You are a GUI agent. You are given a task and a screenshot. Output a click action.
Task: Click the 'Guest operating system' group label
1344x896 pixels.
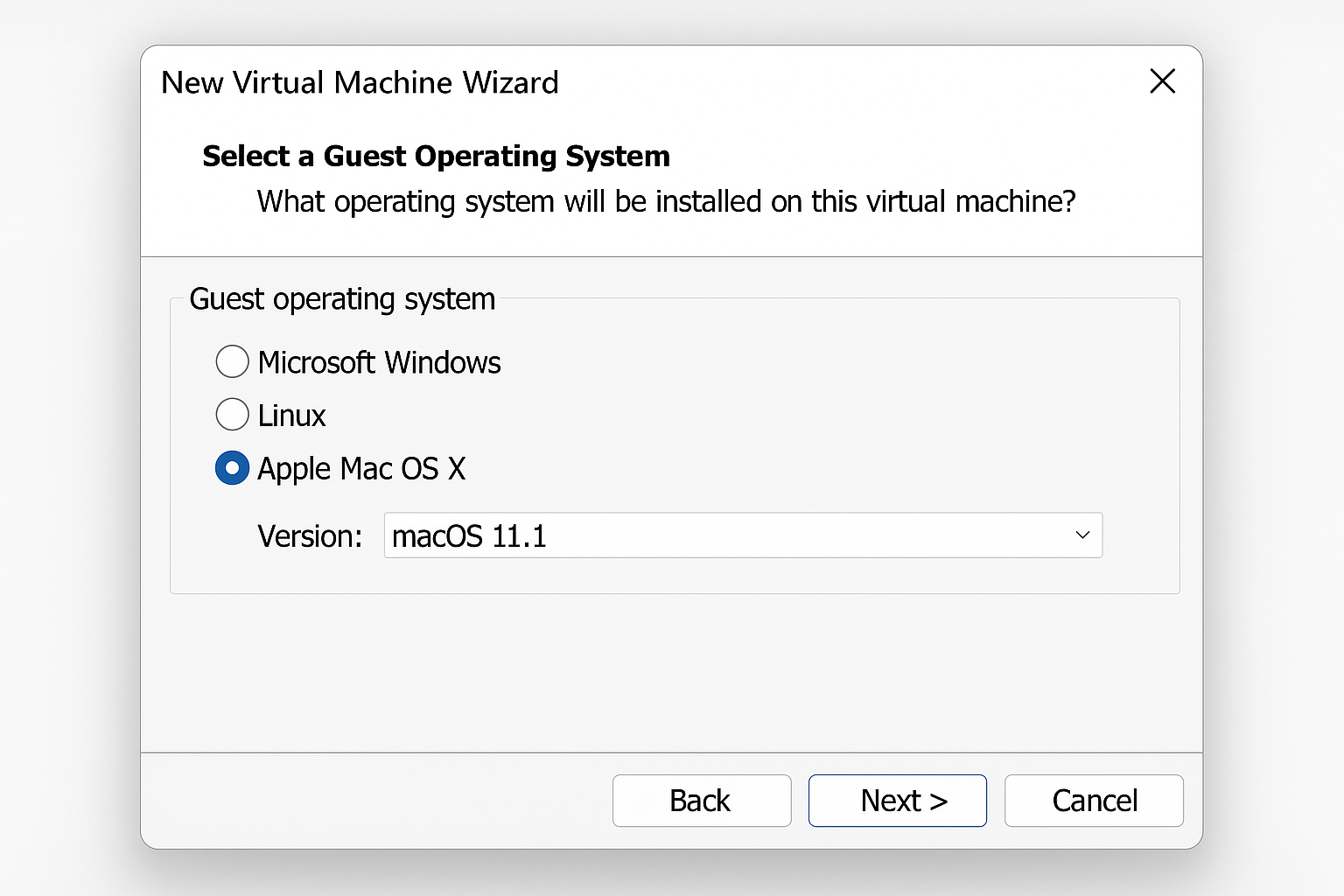coord(342,299)
